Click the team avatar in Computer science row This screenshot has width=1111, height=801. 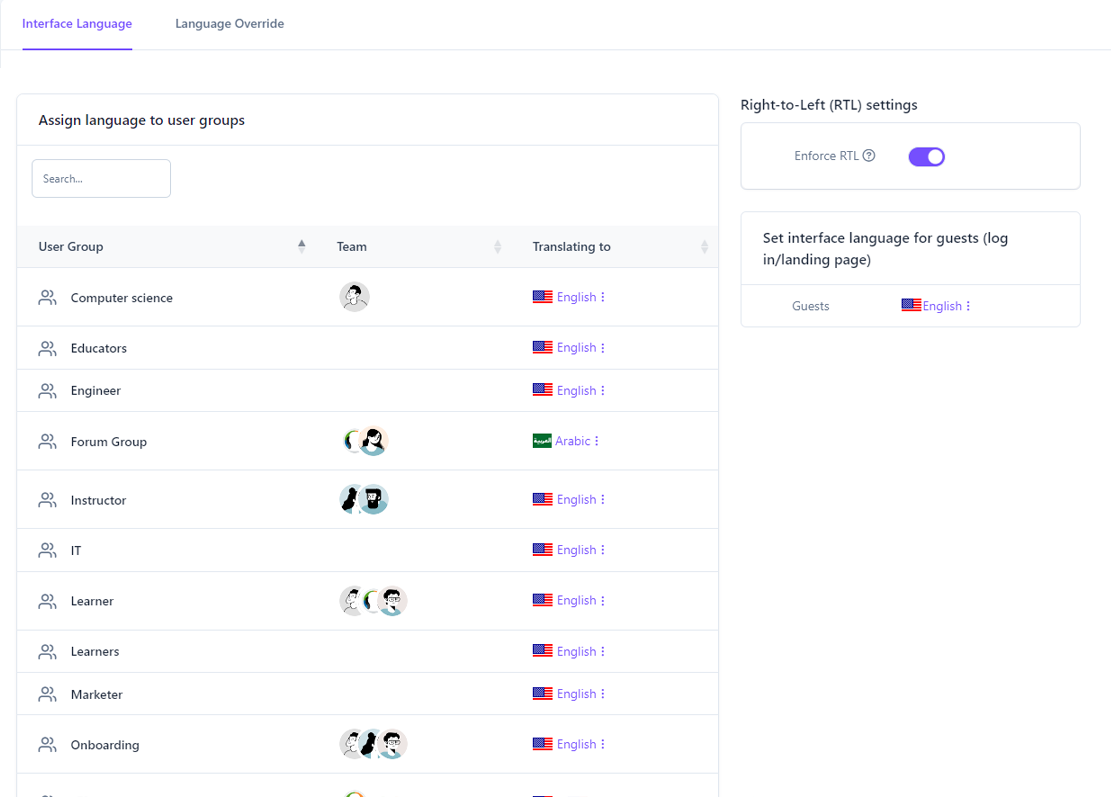coord(354,297)
